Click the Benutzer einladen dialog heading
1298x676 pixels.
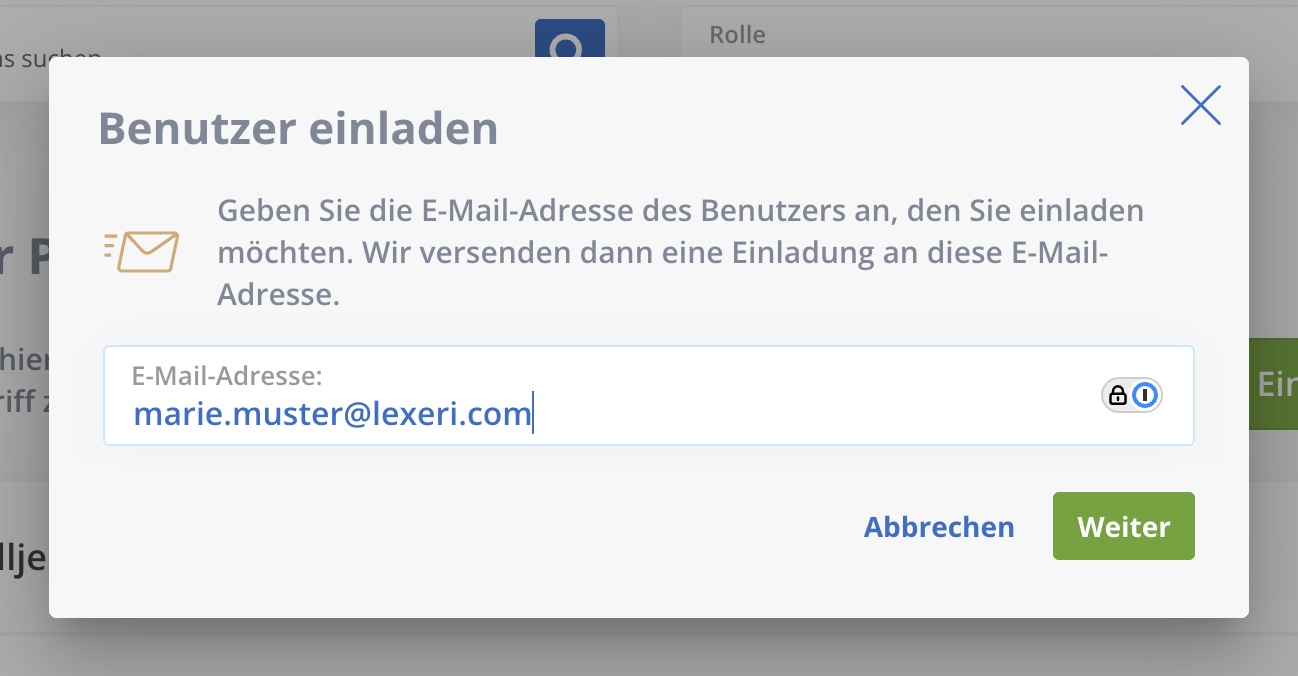coord(298,128)
